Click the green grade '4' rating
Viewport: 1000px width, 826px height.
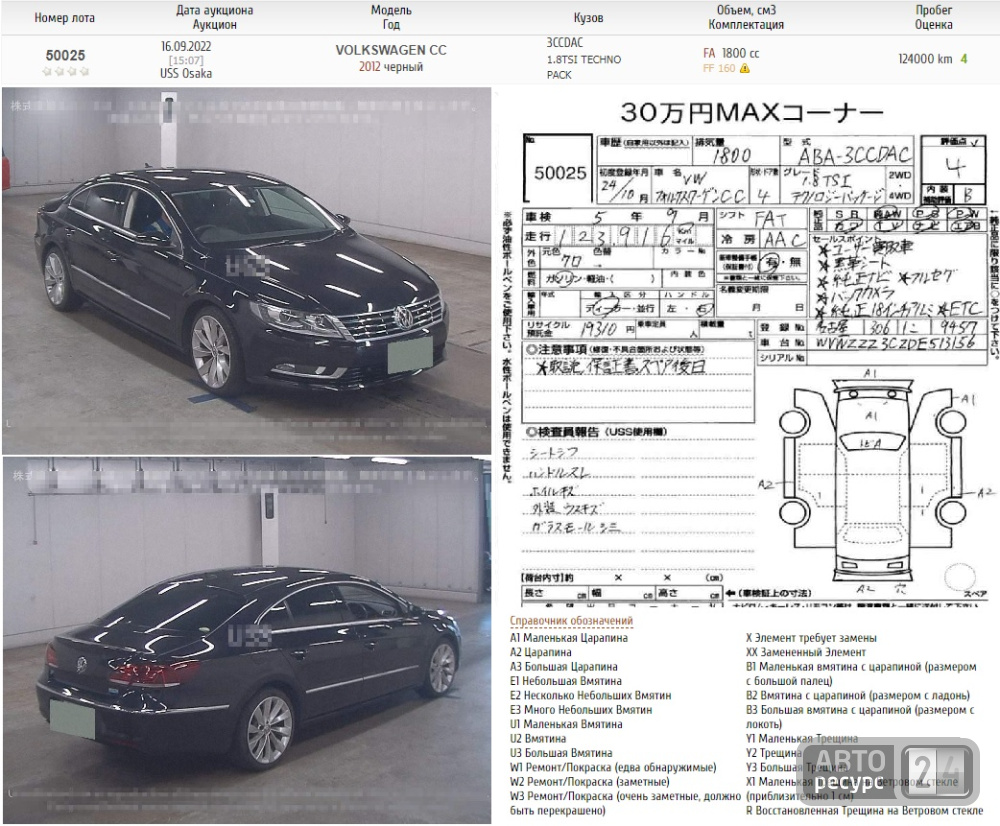(x=964, y=59)
